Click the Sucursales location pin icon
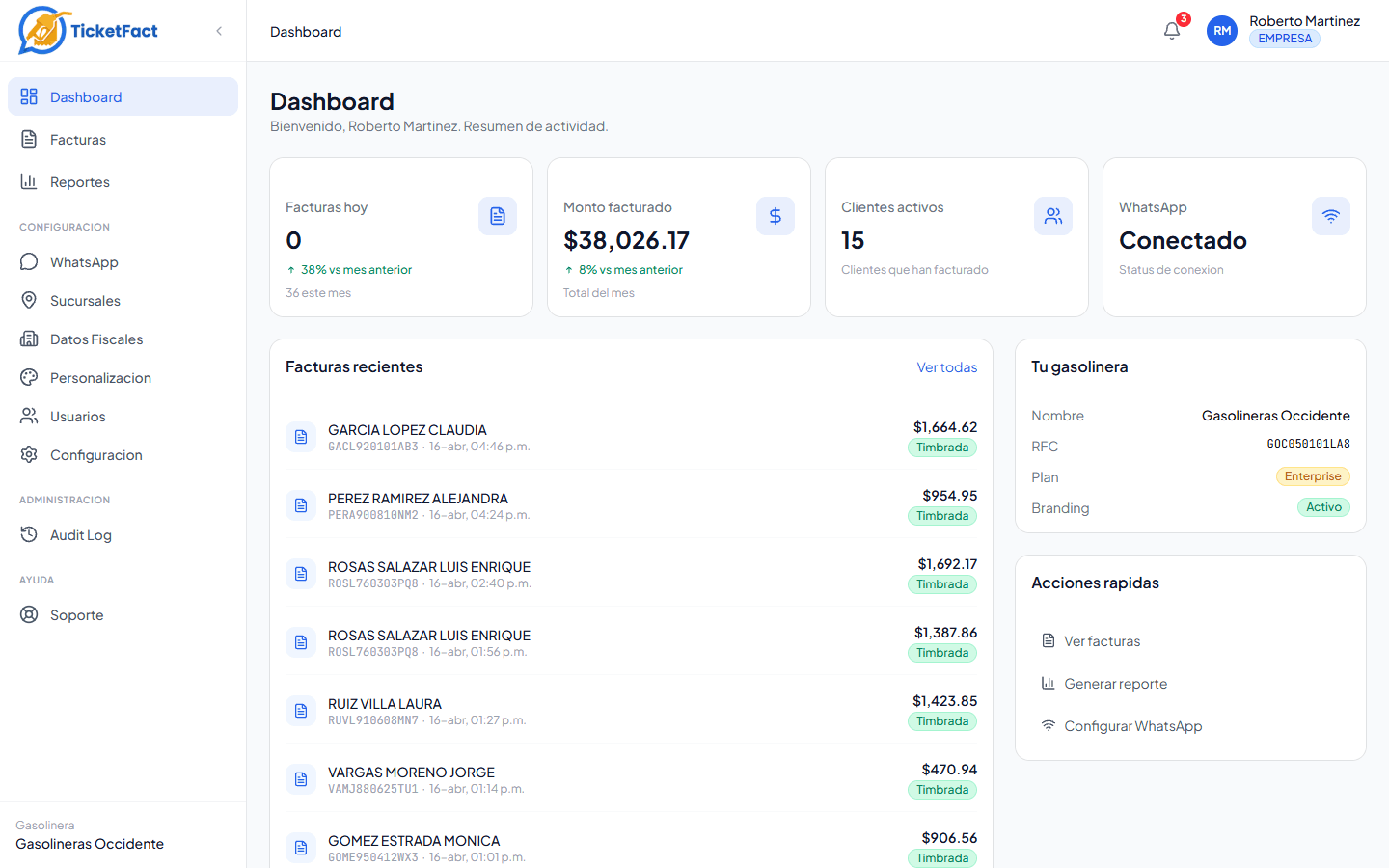This screenshot has width=1389, height=868. tap(29, 300)
